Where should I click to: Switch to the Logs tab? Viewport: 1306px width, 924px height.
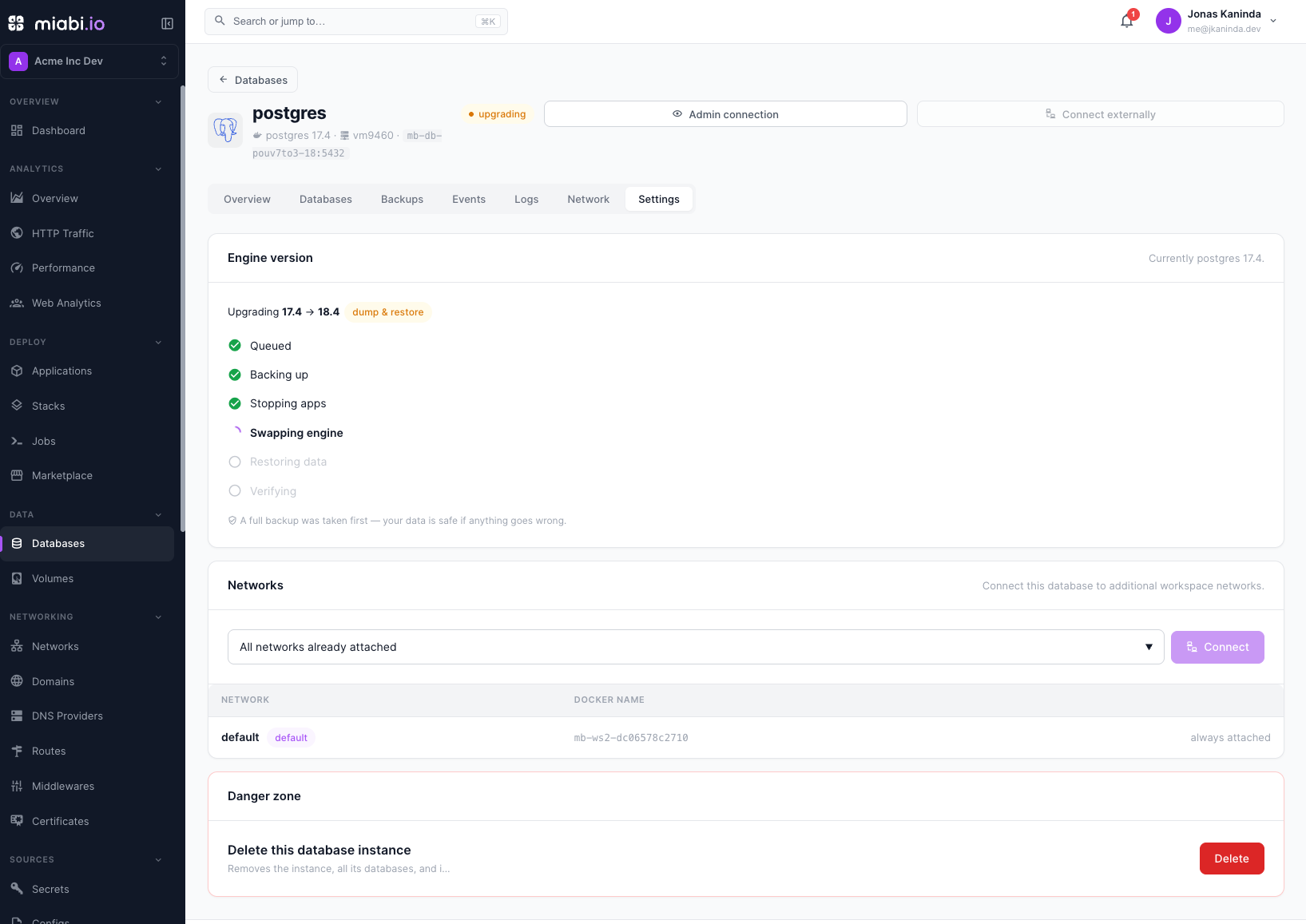(526, 199)
